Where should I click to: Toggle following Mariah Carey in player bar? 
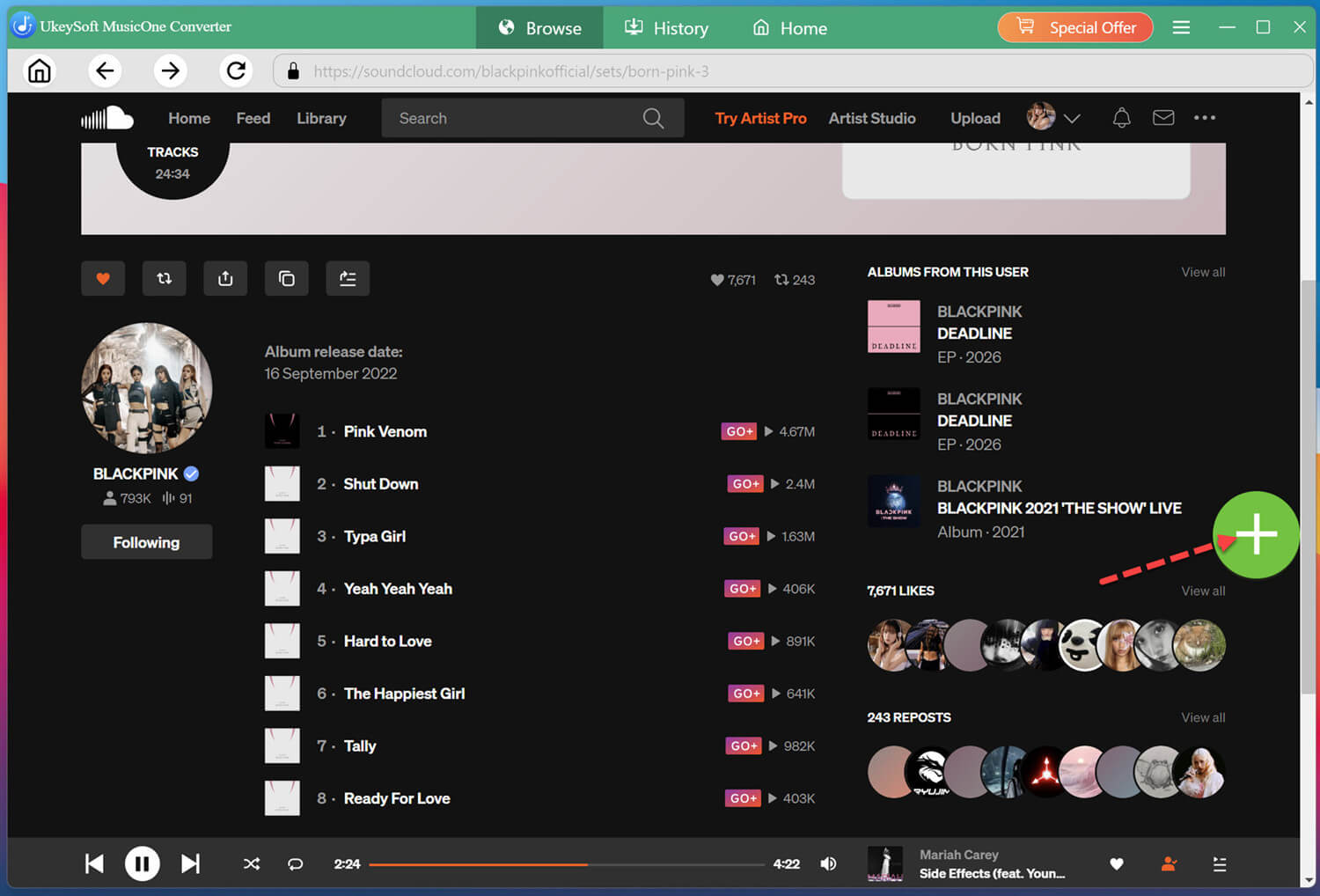1170,864
